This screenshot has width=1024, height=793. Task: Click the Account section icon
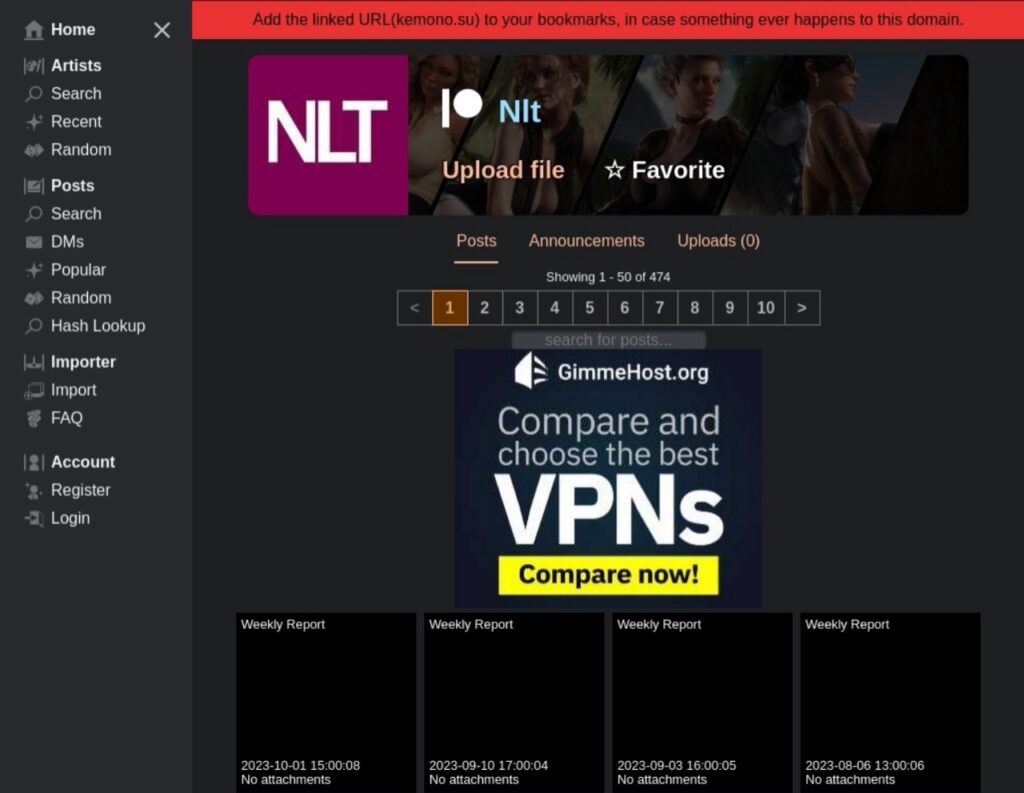[x=33, y=462]
